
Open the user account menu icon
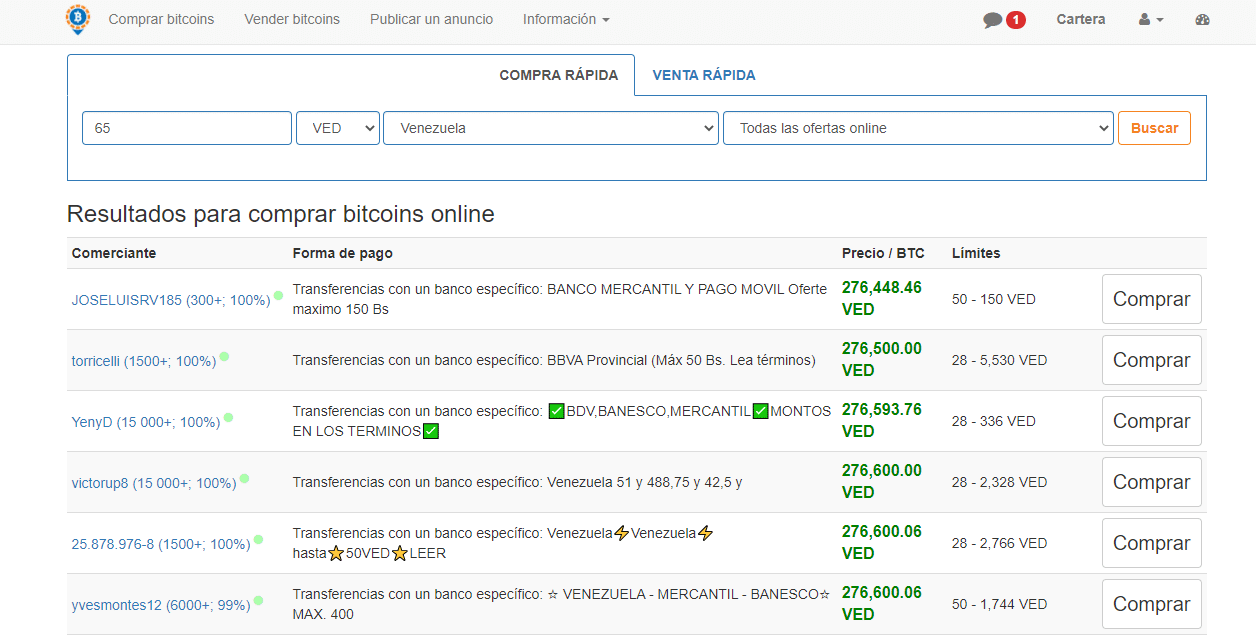[x=1151, y=20]
